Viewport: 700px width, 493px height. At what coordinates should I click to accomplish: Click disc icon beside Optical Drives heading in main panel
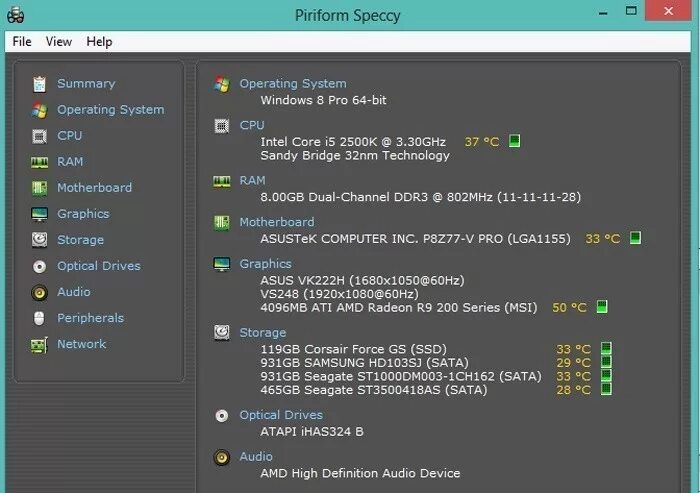click(222, 416)
